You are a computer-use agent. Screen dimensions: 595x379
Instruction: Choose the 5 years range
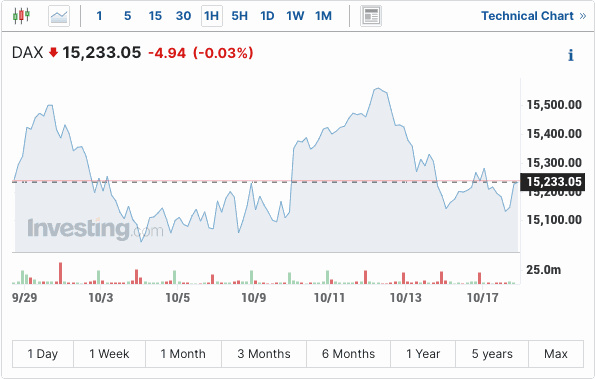(492, 354)
